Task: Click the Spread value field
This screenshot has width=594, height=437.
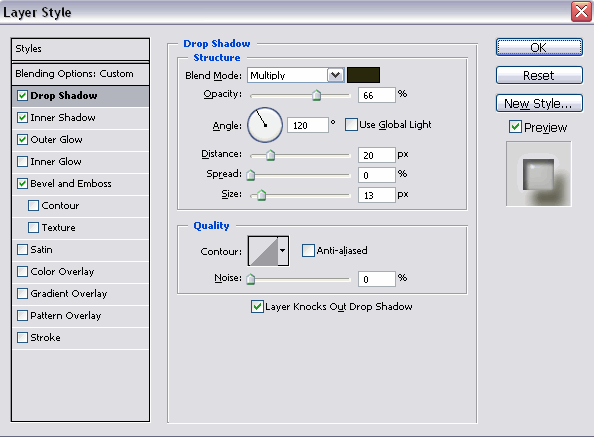Action: pyautogui.click(x=377, y=175)
